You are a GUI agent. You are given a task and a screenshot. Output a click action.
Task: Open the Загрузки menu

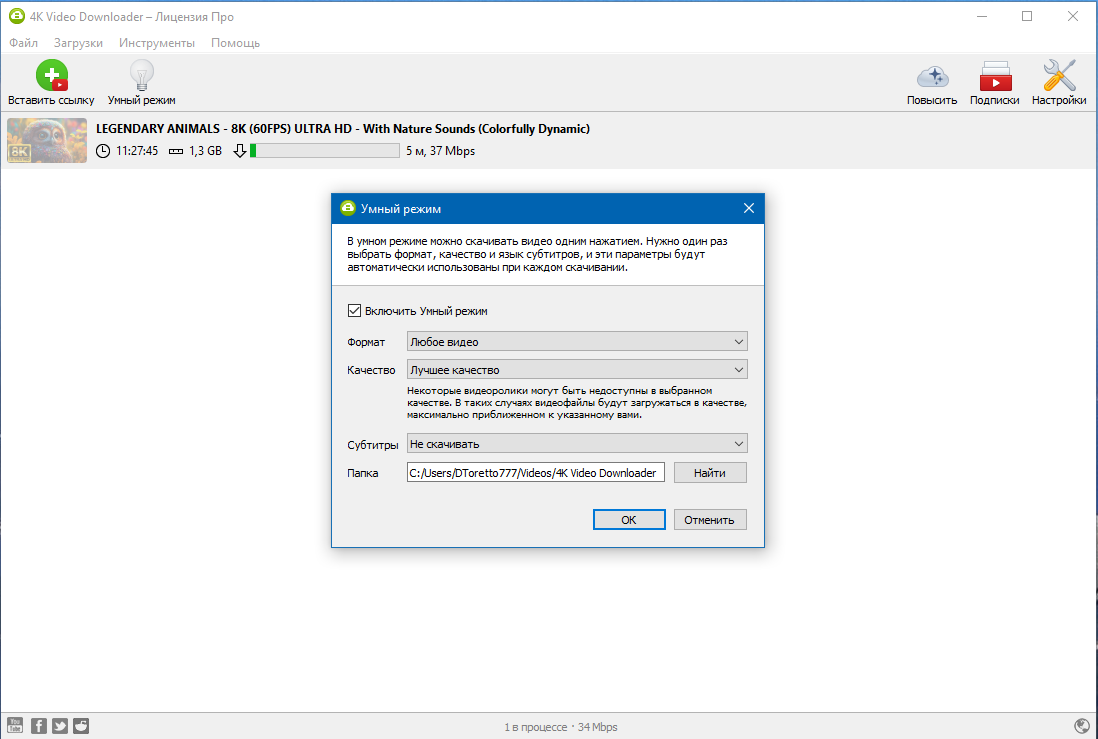pos(78,43)
